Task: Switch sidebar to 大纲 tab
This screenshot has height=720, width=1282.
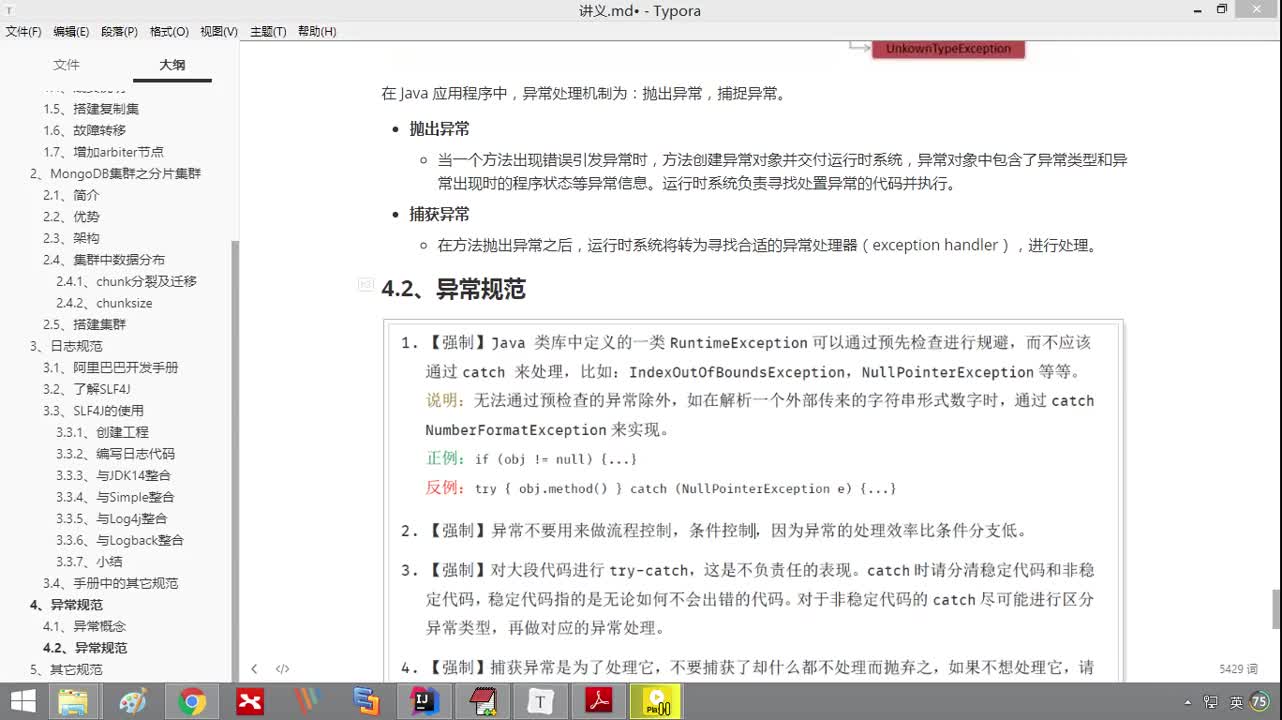Action: pyautogui.click(x=172, y=65)
